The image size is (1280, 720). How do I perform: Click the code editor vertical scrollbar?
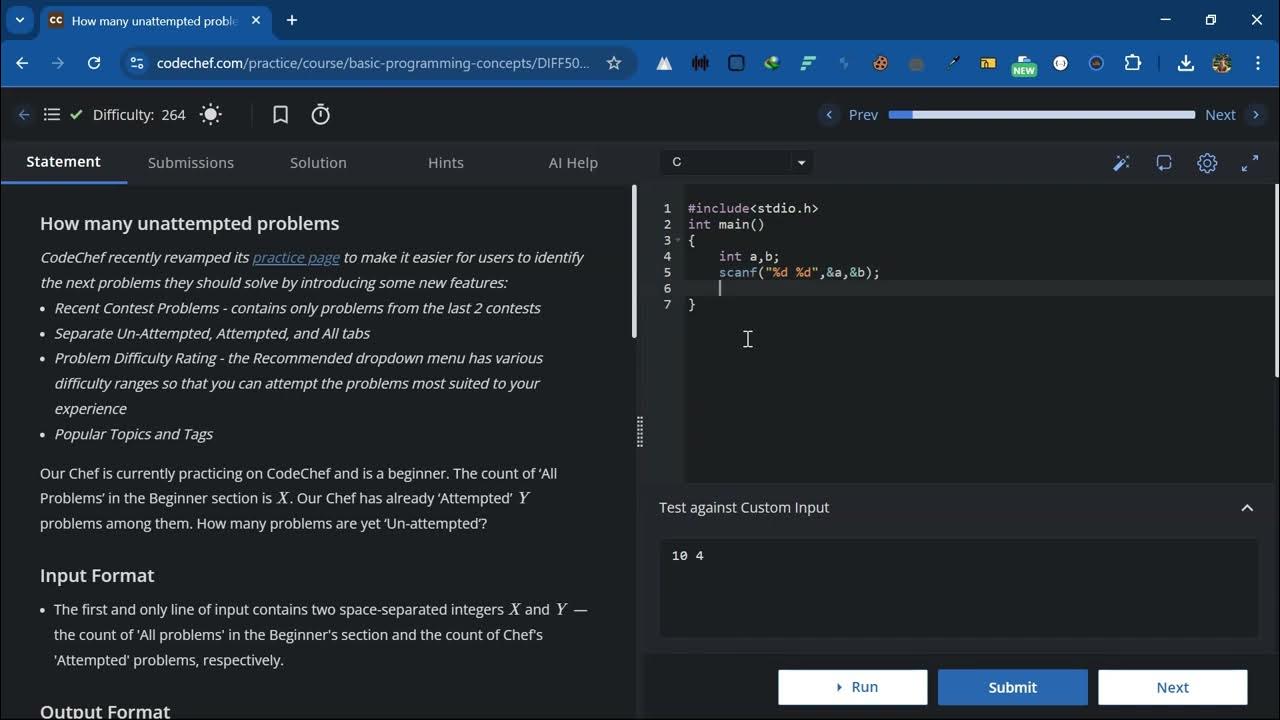pyautogui.click(x=1277, y=280)
